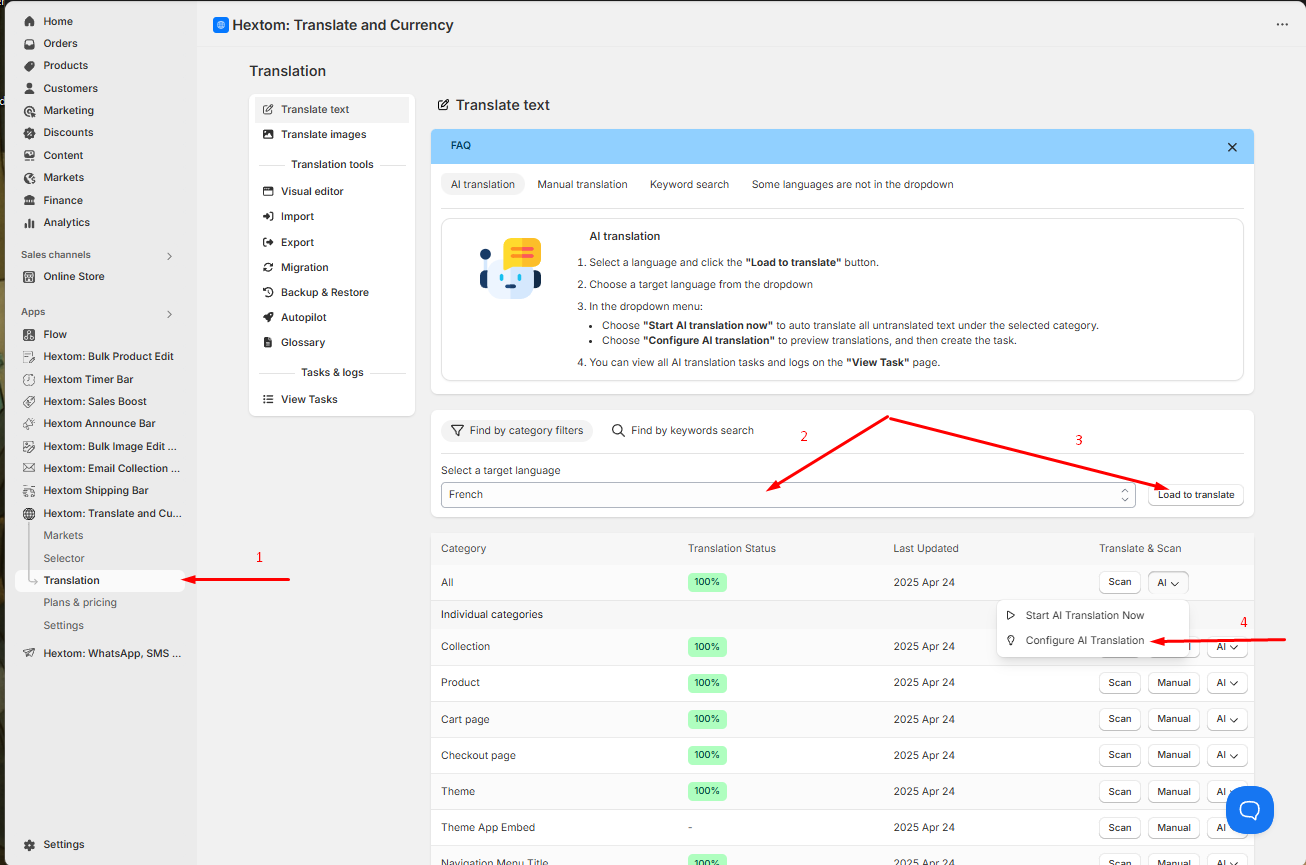
Task: Open the three-dot more menu
Action: click(1282, 25)
